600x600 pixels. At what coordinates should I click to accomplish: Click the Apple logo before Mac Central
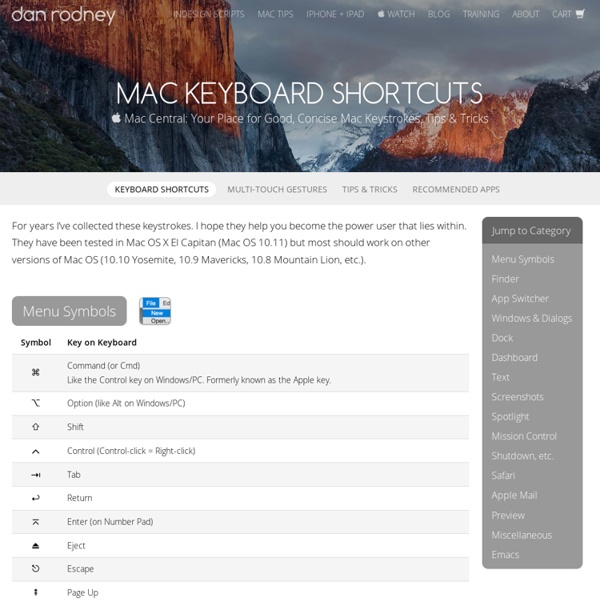(x=116, y=117)
